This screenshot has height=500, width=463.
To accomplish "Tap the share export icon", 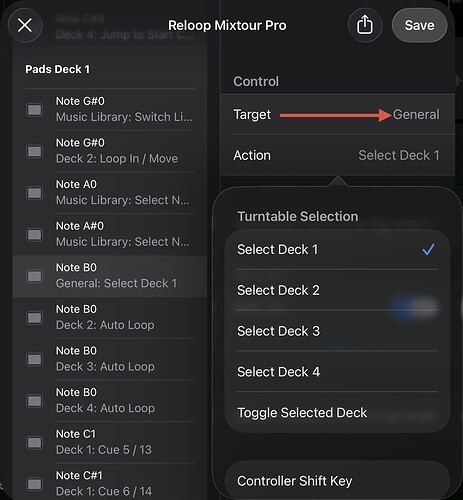I will (365, 25).
